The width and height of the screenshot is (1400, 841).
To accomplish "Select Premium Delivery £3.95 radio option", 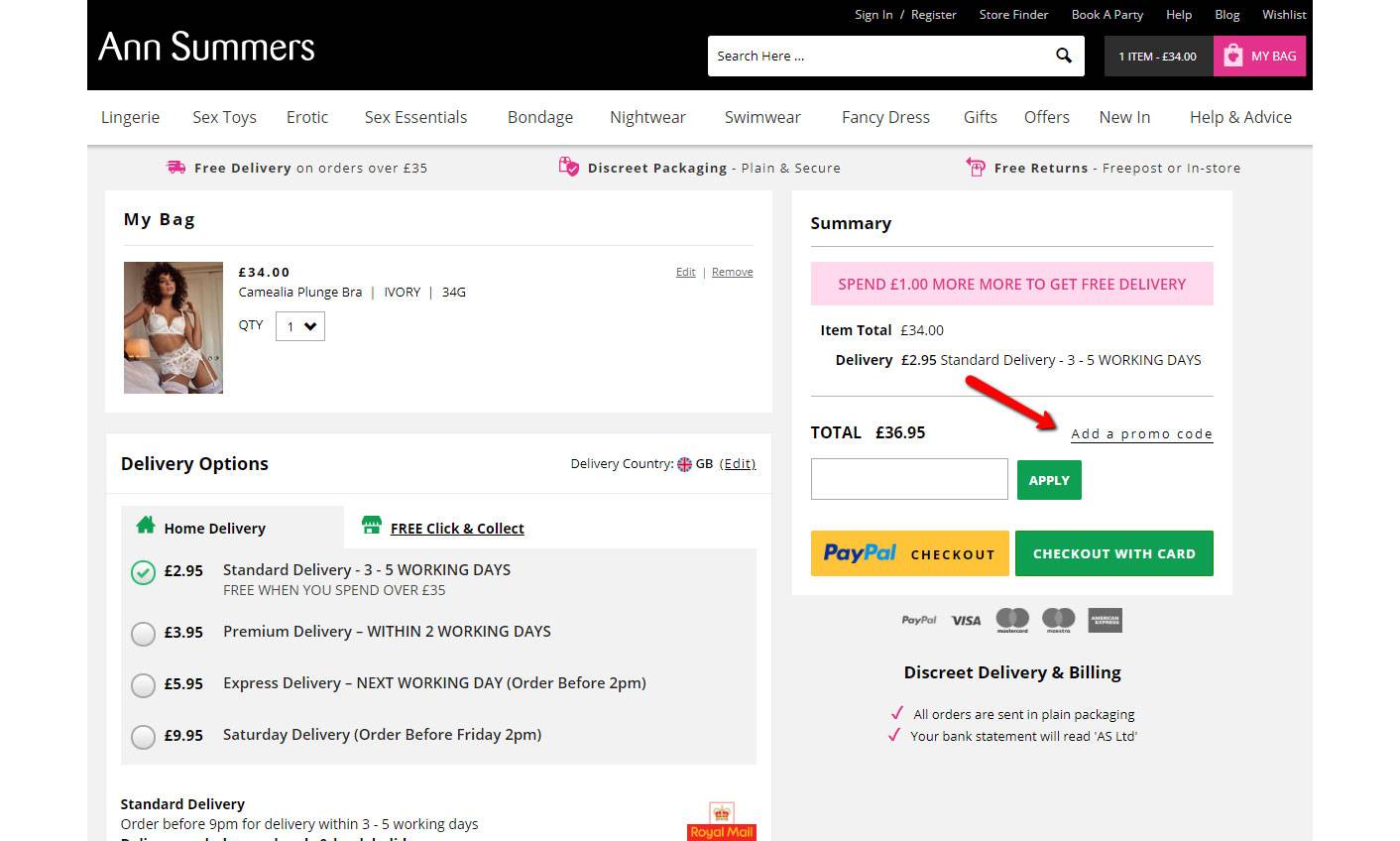I will click(x=144, y=634).
